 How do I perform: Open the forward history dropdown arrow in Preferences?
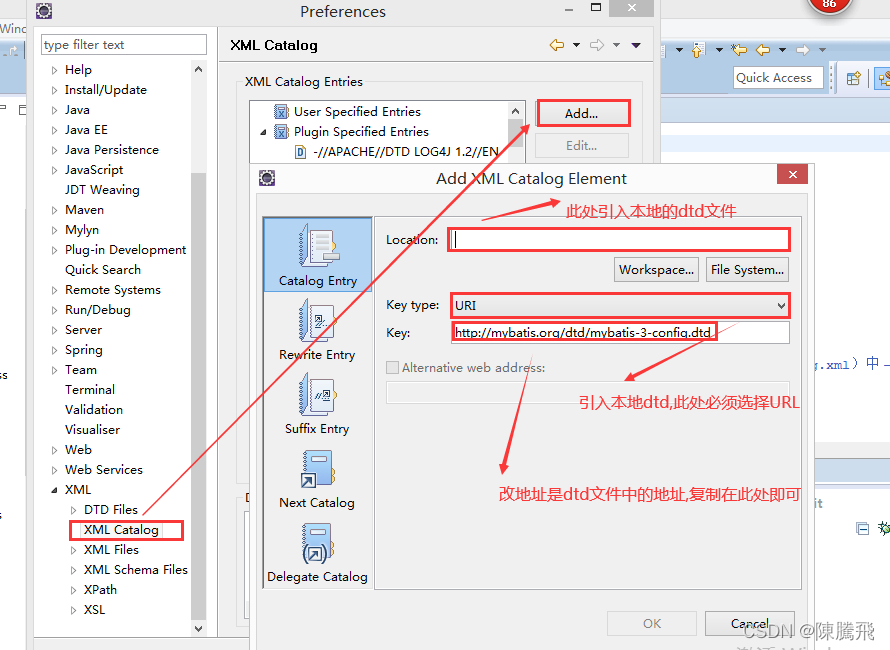pyautogui.click(x=616, y=45)
